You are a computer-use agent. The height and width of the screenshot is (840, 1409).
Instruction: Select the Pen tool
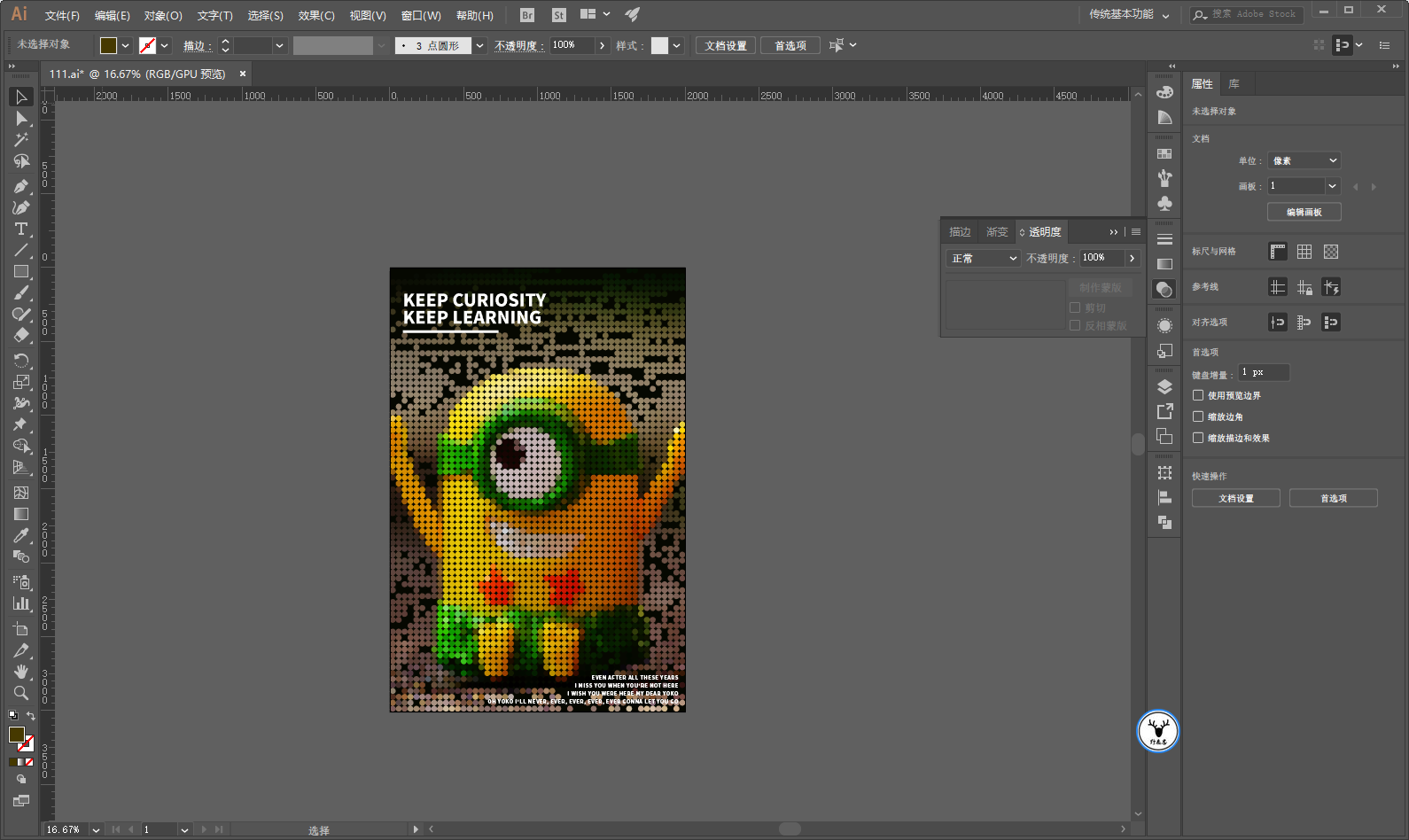(x=20, y=186)
